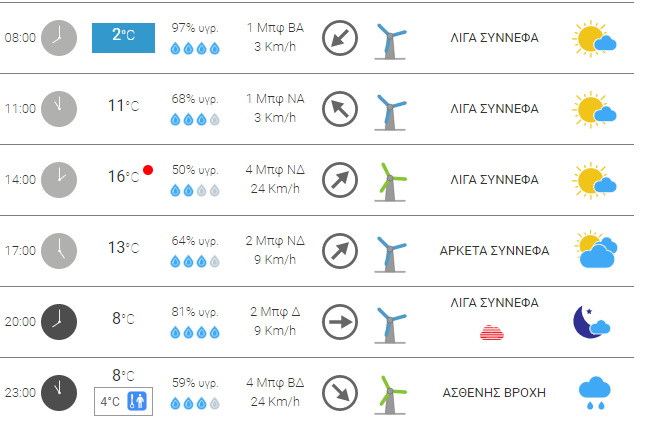Viewport: 651px width, 427px height.
Task: Click the right-pointing wind arrow at 20:00
Action: (340, 322)
